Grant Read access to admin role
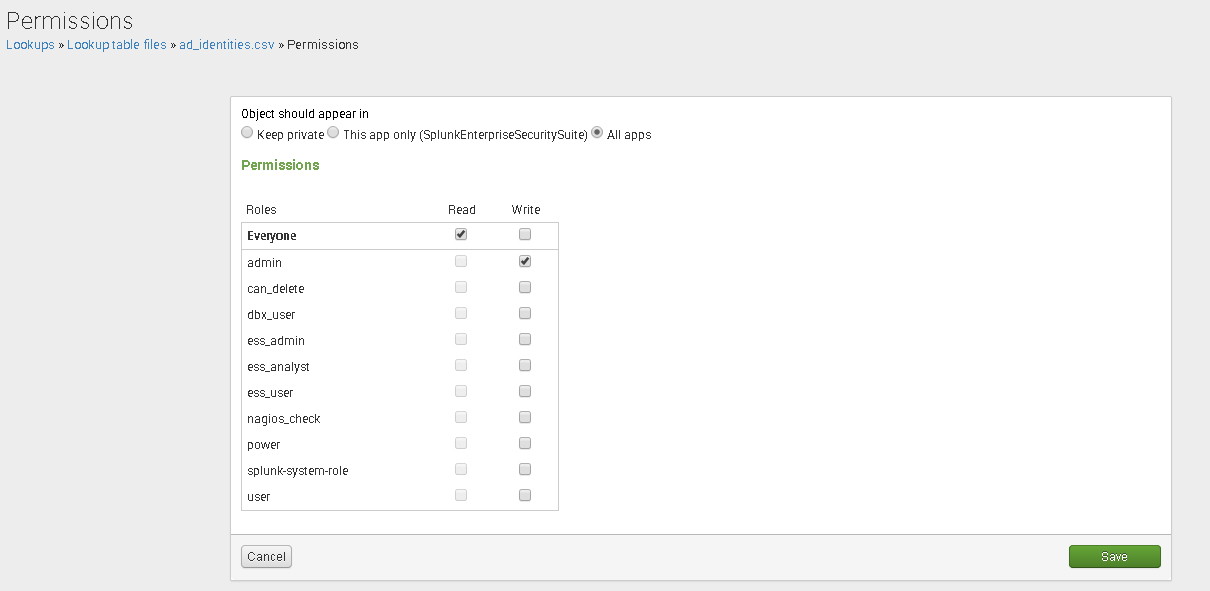This screenshot has width=1210, height=591. point(460,261)
